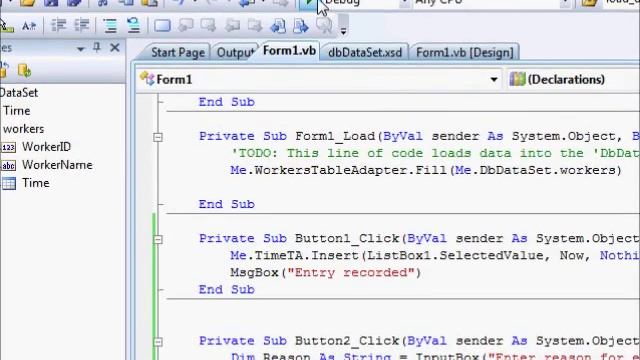This screenshot has width=640, height=360.
Task: Click the 'TODO comment line
Action: [435, 153]
